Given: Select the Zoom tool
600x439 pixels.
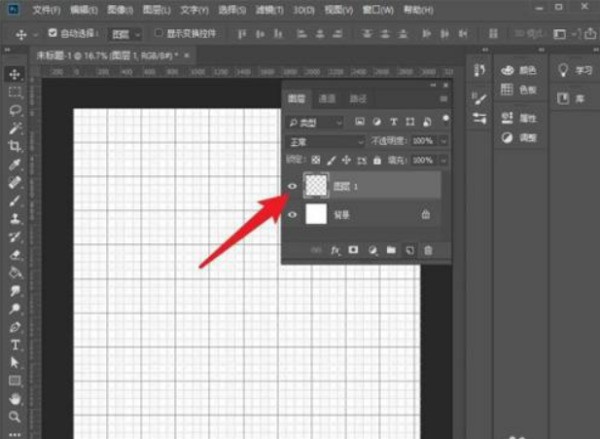Looking at the screenshot, I should pos(15,417).
